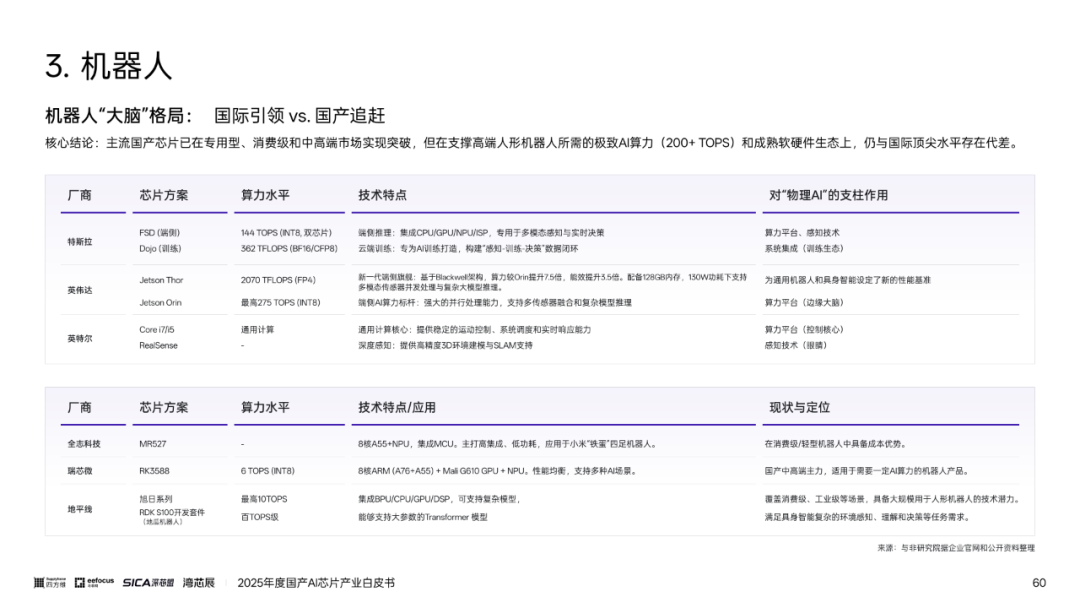Click the SICA logo in the footer
The height and width of the screenshot is (608, 1080).
click(x=148, y=583)
